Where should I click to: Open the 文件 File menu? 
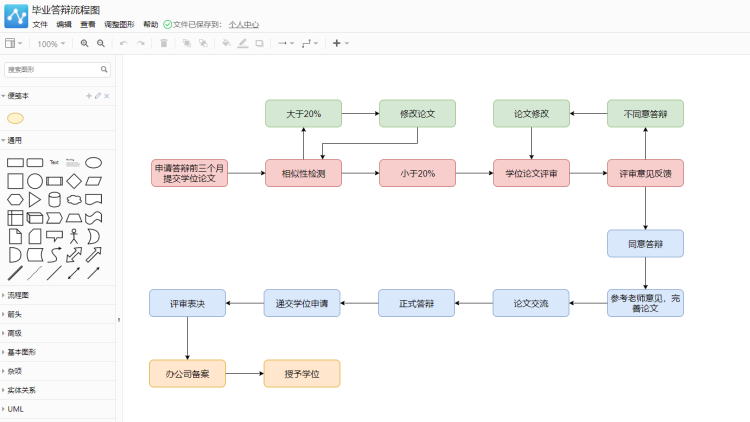(40, 24)
